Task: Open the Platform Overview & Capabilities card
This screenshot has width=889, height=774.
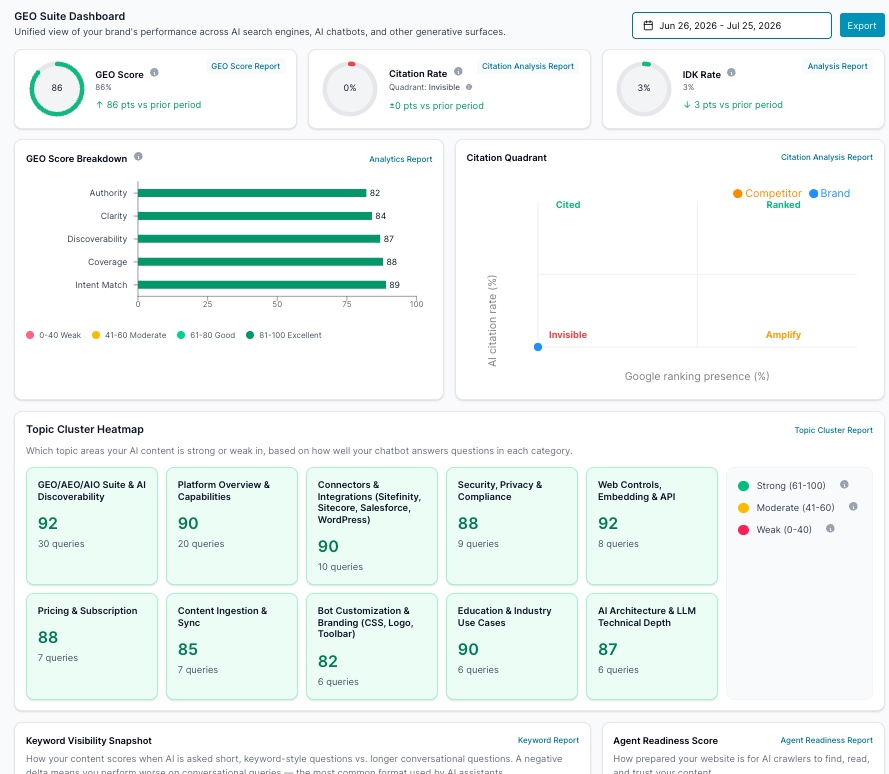Action: (x=232, y=526)
